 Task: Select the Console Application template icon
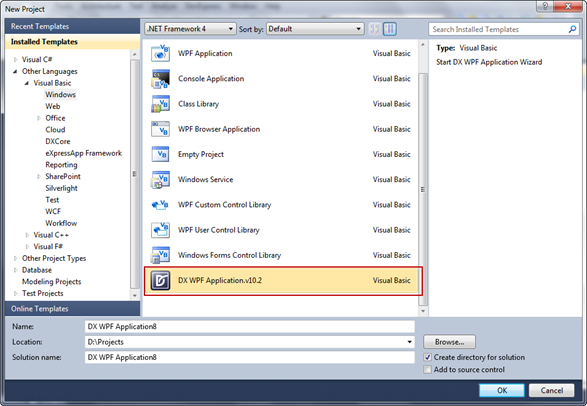160,79
